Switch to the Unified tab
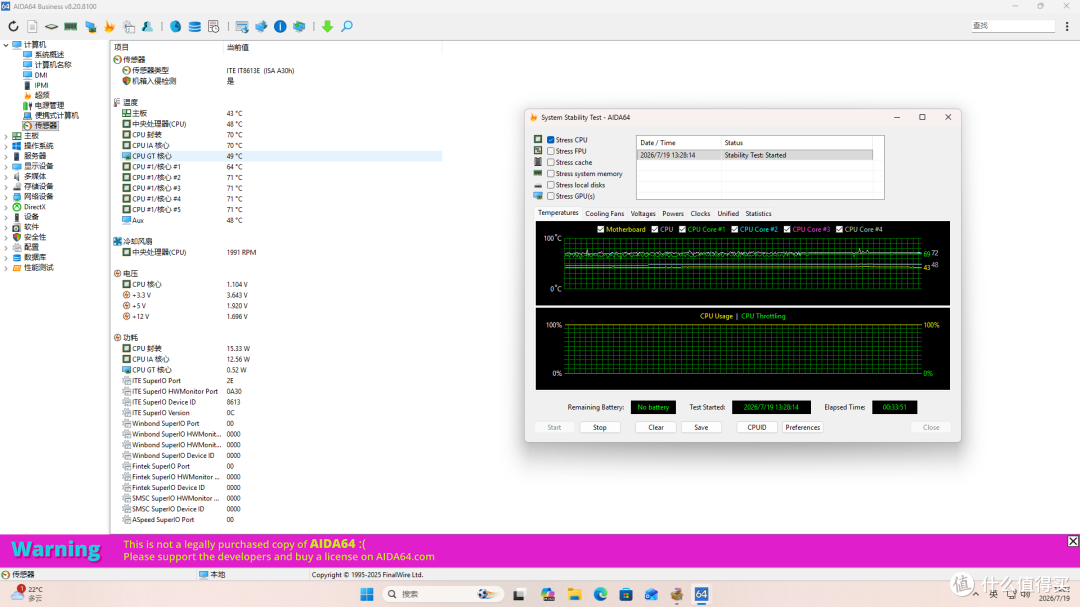The height and width of the screenshot is (607, 1080). tap(728, 214)
